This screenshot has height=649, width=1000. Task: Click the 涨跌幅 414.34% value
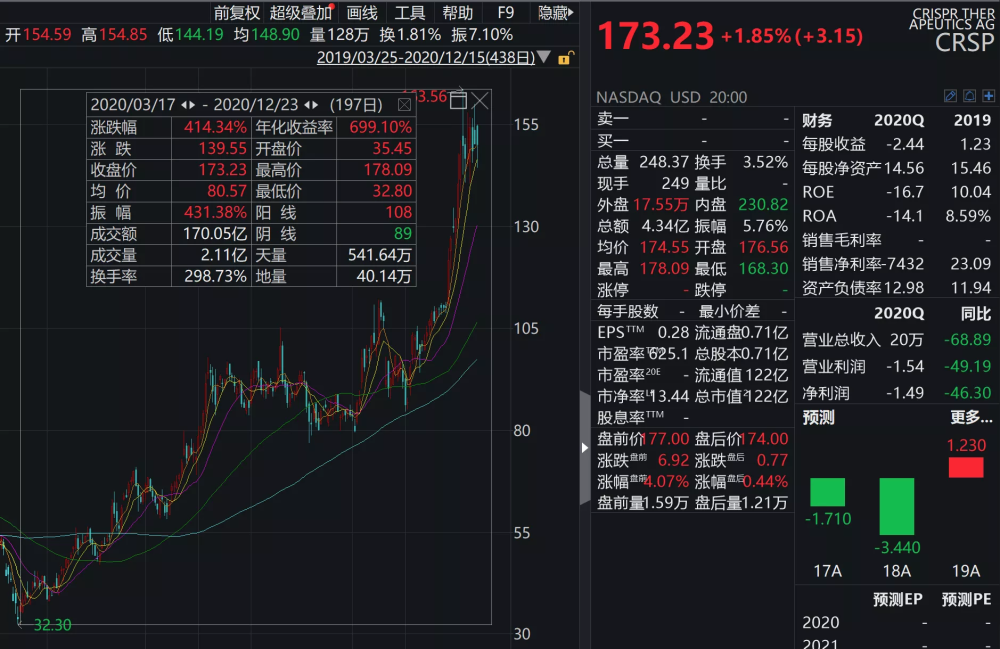215,127
